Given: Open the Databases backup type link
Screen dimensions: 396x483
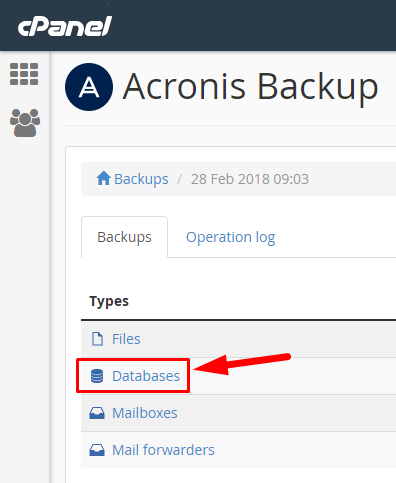Looking at the screenshot, I should coord(146,376).
